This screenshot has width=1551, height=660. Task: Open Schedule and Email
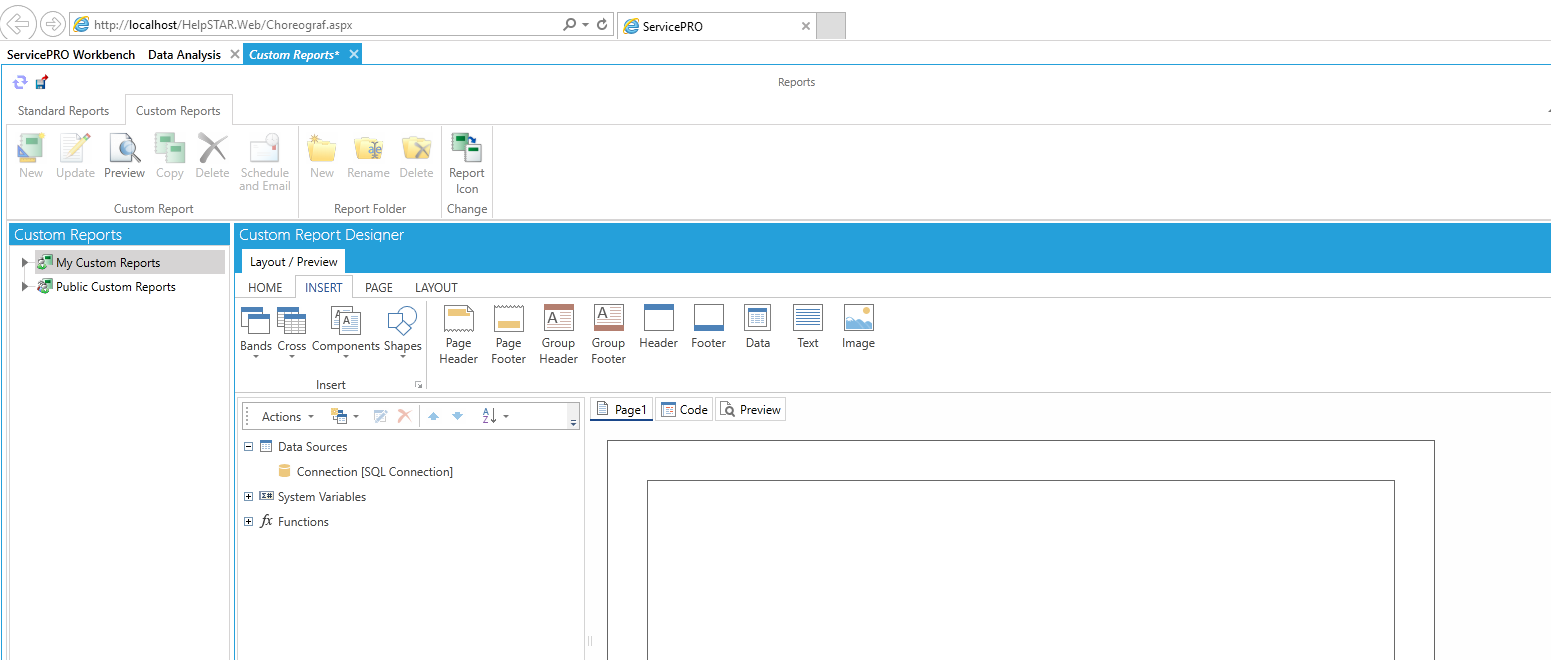[x=265, y=163]
